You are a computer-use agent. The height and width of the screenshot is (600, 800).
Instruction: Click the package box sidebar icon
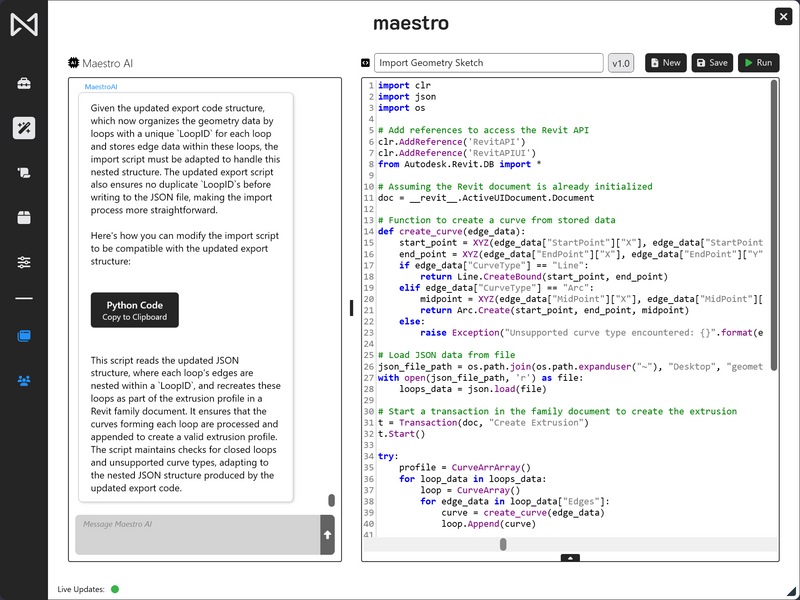(24, 217)
